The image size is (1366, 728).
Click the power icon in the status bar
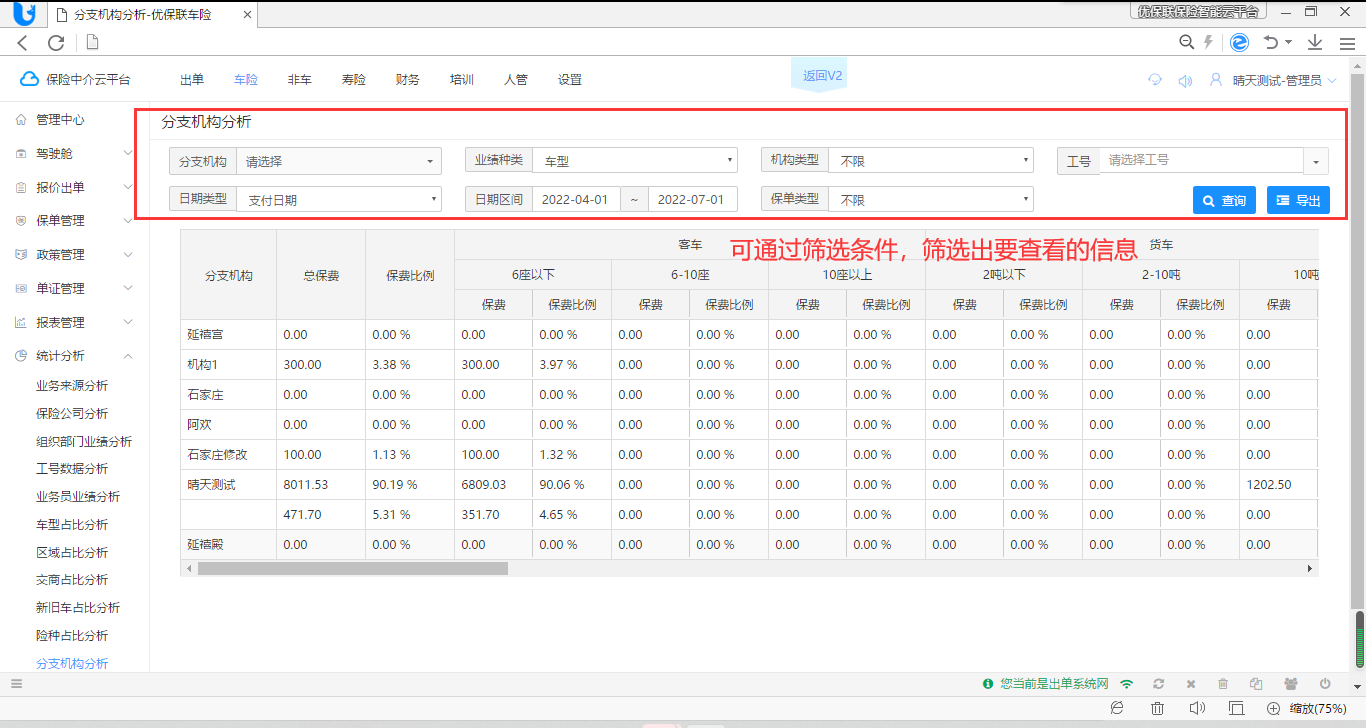1325,684
